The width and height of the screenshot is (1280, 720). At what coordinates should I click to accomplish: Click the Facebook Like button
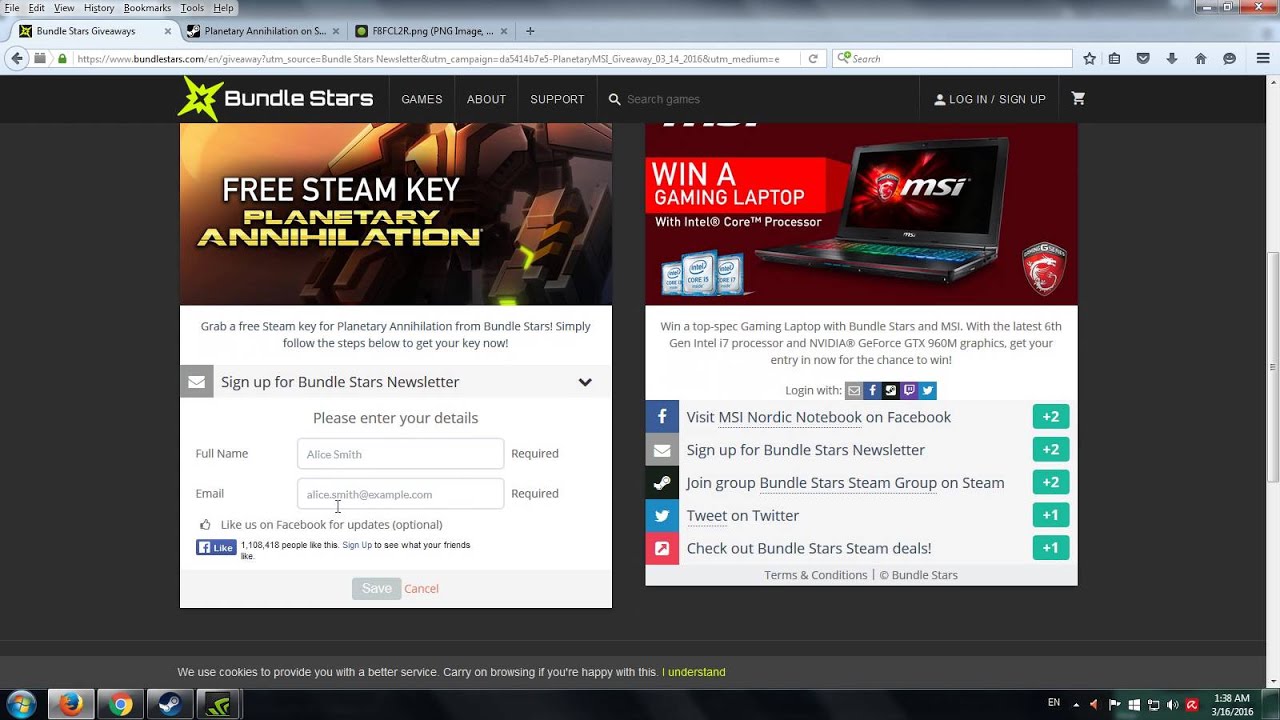coord(216,548)
